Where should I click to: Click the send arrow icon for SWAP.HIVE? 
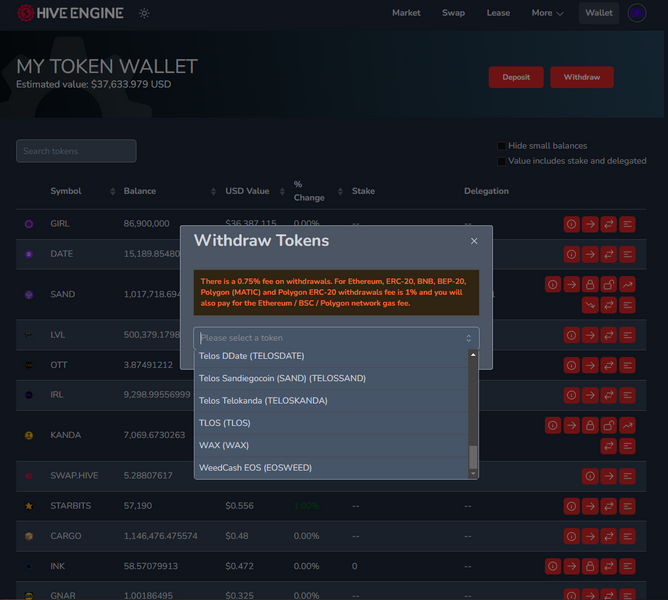click(609, 476)
